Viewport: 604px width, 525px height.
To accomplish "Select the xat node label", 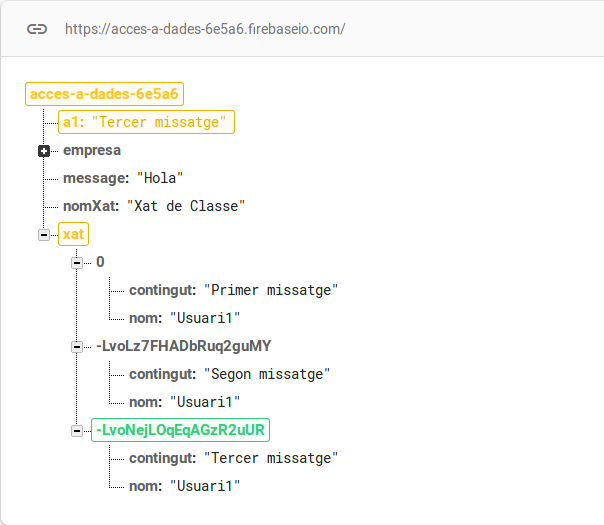I will (x=74, y=234).
